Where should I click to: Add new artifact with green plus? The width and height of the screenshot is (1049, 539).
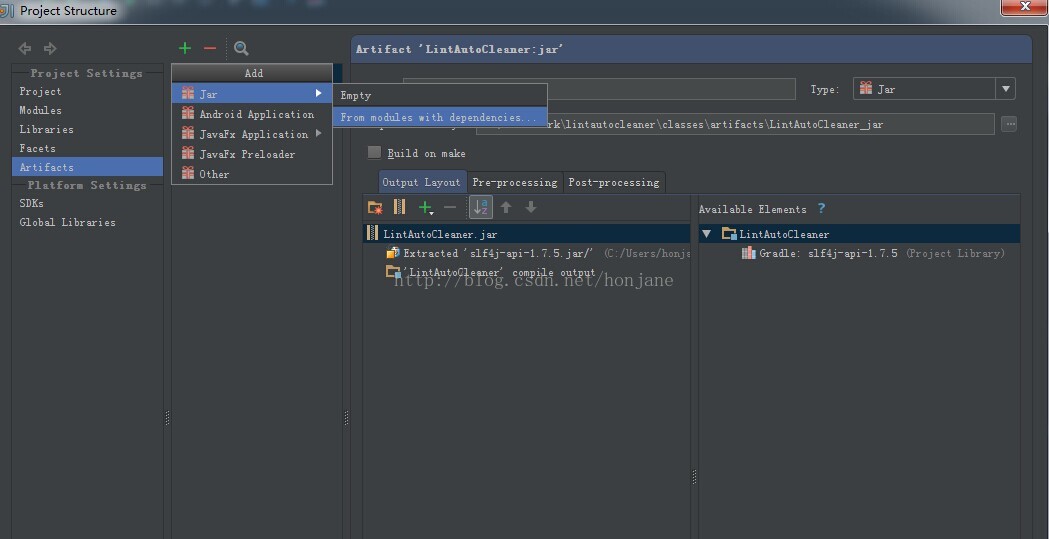pos(185,48)
